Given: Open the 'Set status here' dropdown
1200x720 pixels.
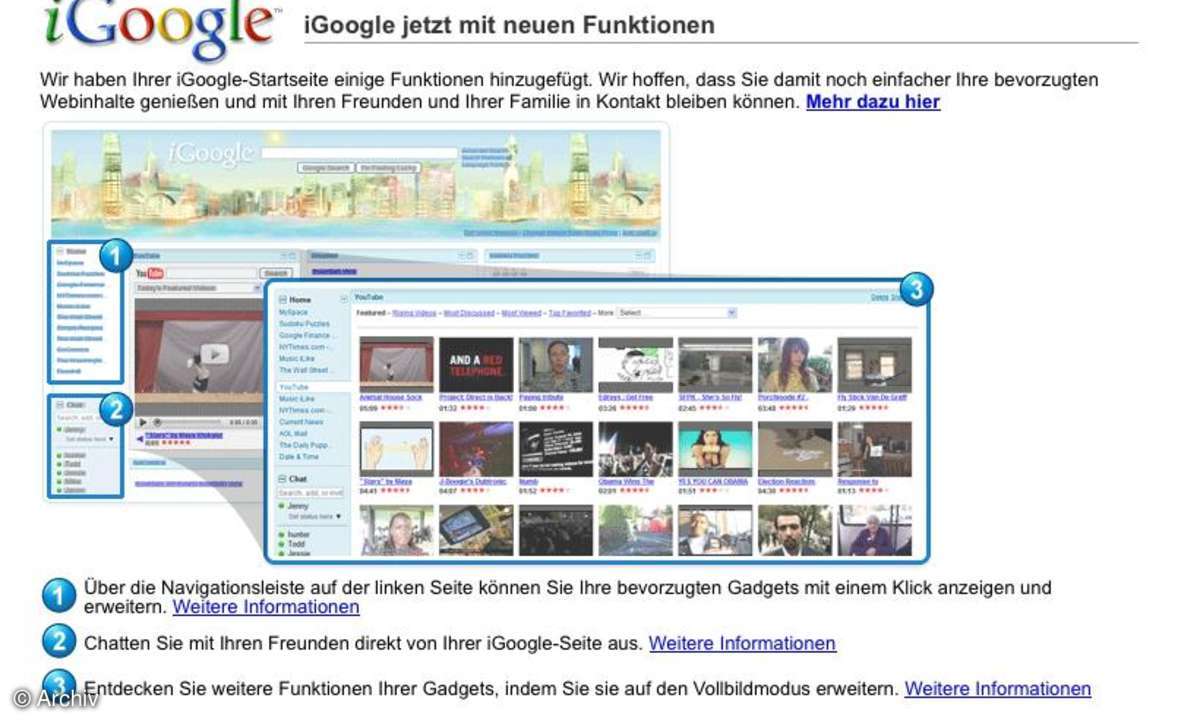Looking at the screenshot, I should (x=315, y=516).
